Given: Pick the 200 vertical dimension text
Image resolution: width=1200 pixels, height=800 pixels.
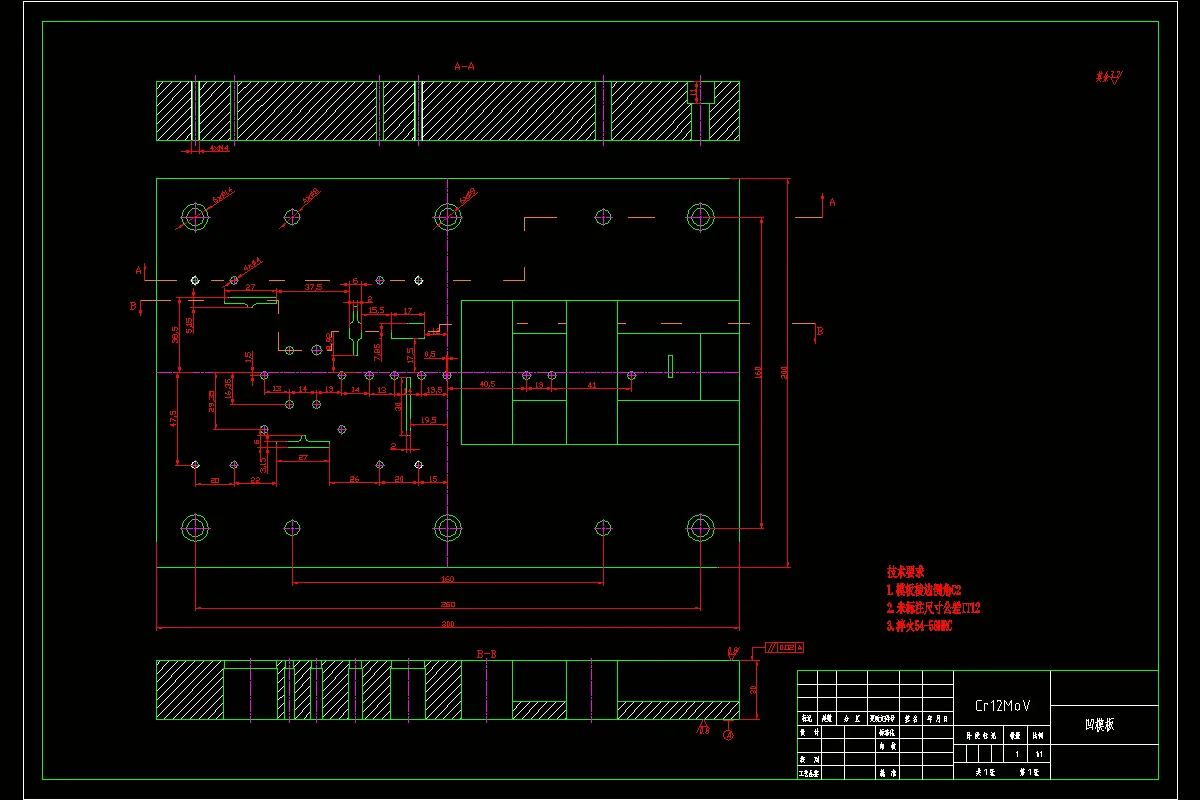Looking at the screenshot, I should [784, 372].
